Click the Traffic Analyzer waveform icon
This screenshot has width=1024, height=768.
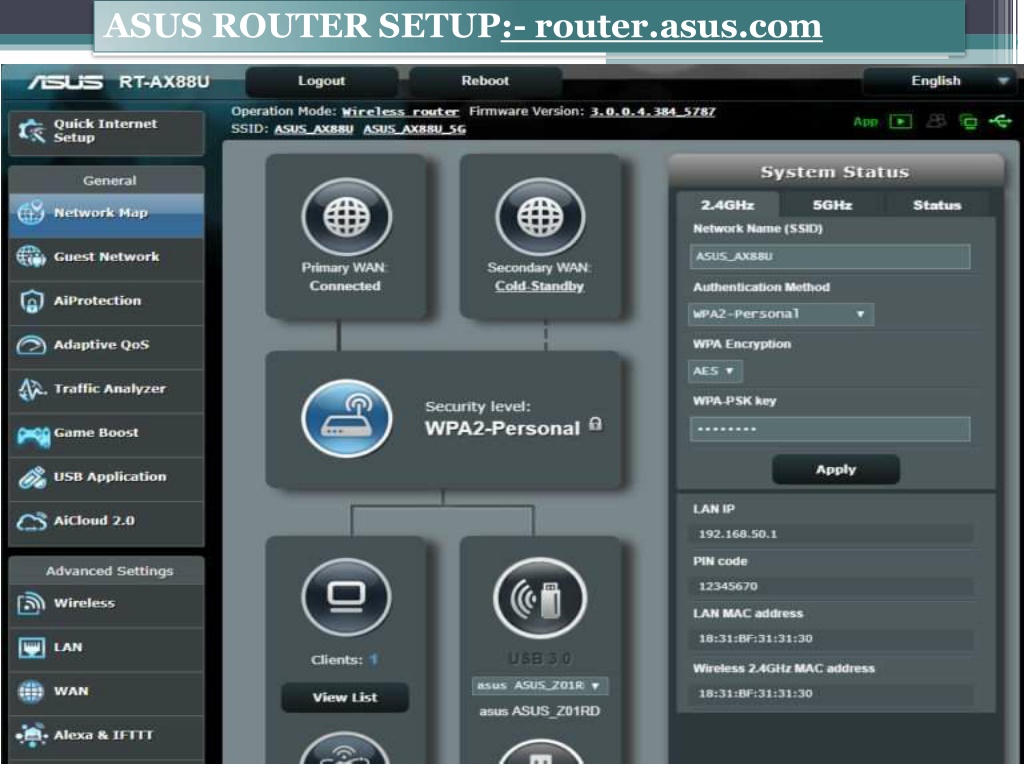[x=31, y=389]
